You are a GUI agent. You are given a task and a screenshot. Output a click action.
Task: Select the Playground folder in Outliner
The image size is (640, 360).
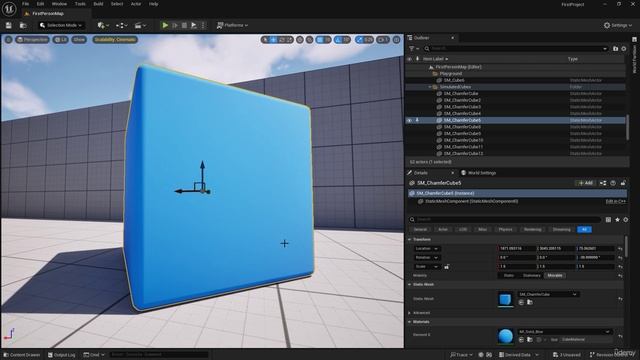click(451, 73)
